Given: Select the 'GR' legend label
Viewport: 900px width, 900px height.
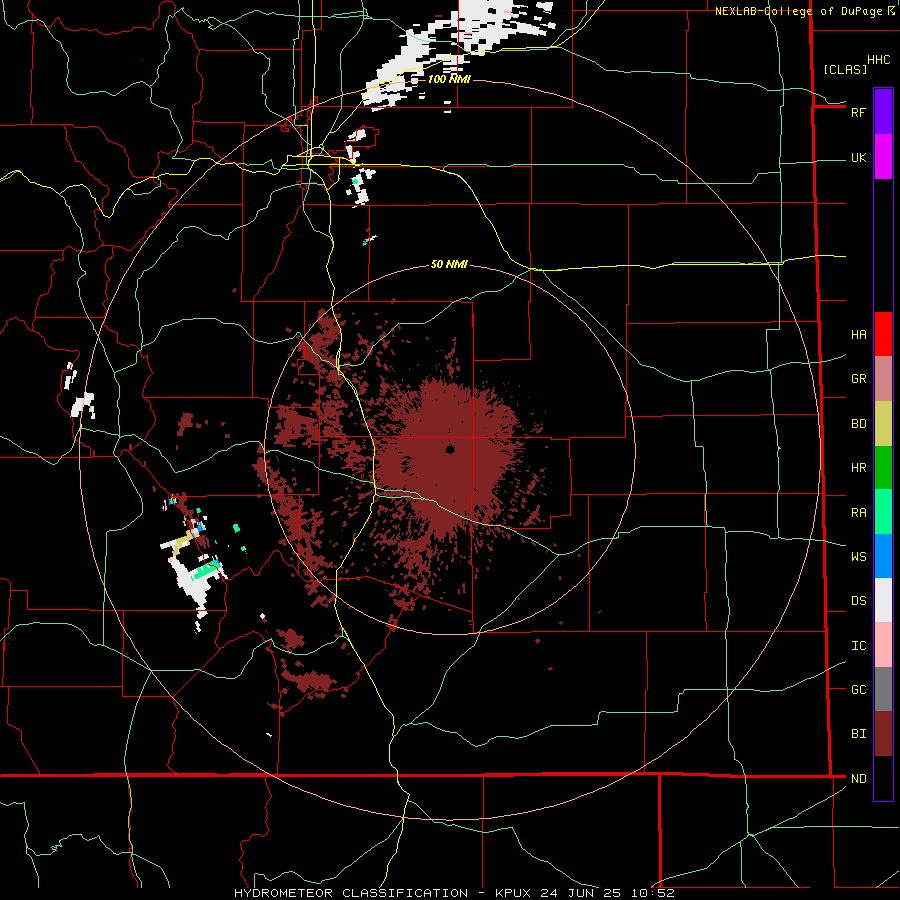Looking at the screenshot, I should pos(858,379).
